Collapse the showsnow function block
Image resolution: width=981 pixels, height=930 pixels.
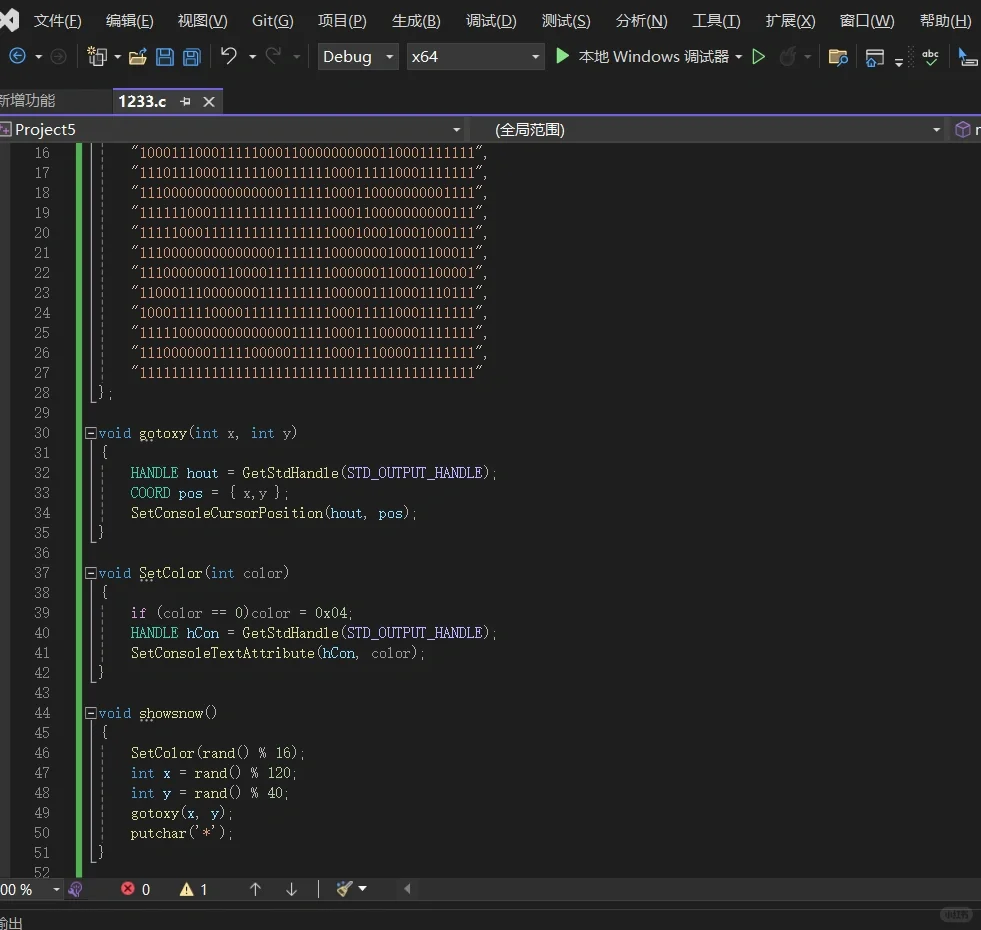point(91,713)
